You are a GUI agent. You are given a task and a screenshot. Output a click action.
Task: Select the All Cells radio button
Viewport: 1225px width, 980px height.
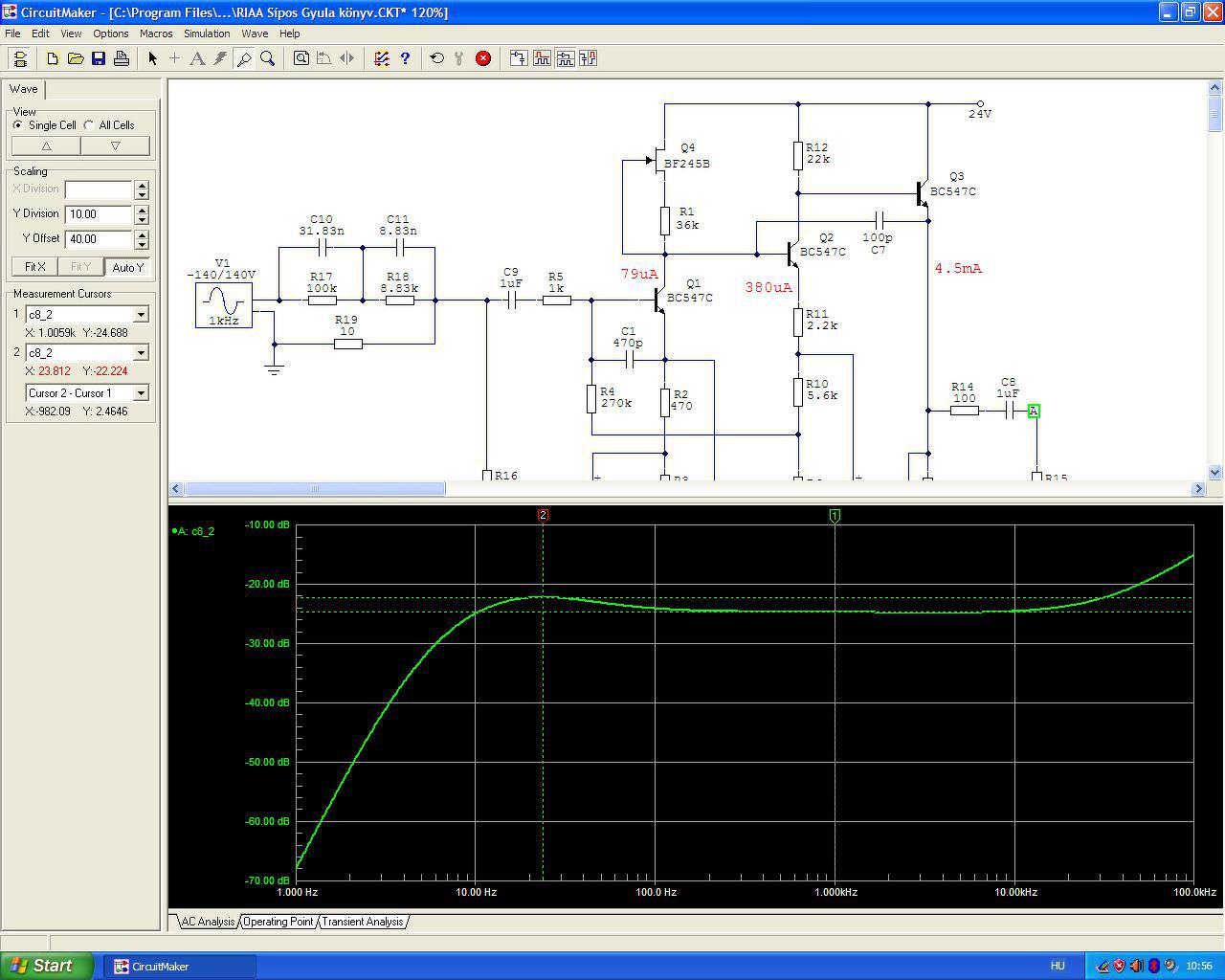click(x=89, y=125)
